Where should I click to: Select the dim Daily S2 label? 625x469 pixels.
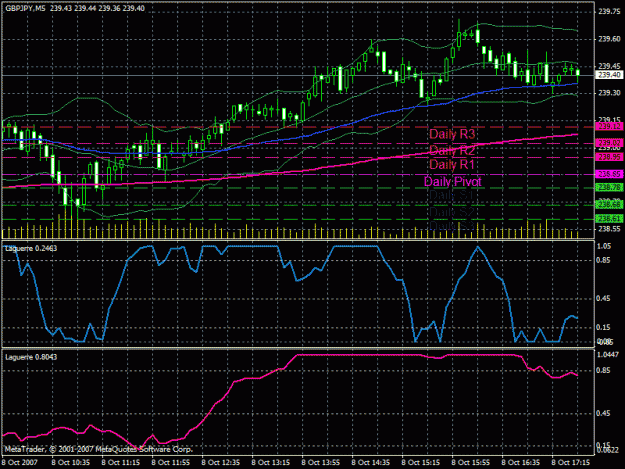tap(451, 212)
